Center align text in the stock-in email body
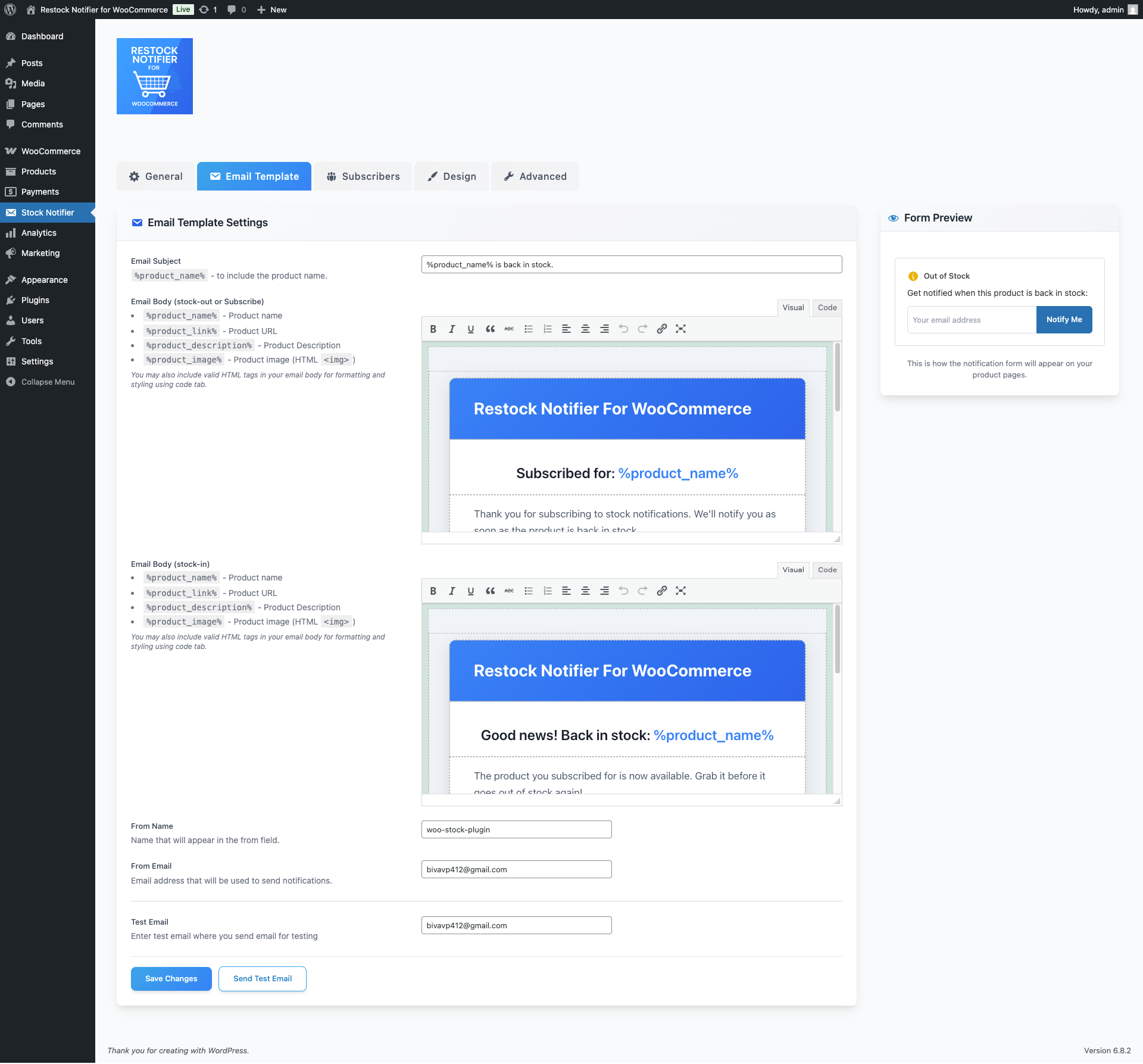1143x1064 pixels. pyautogui.click(x=585, y=591)
